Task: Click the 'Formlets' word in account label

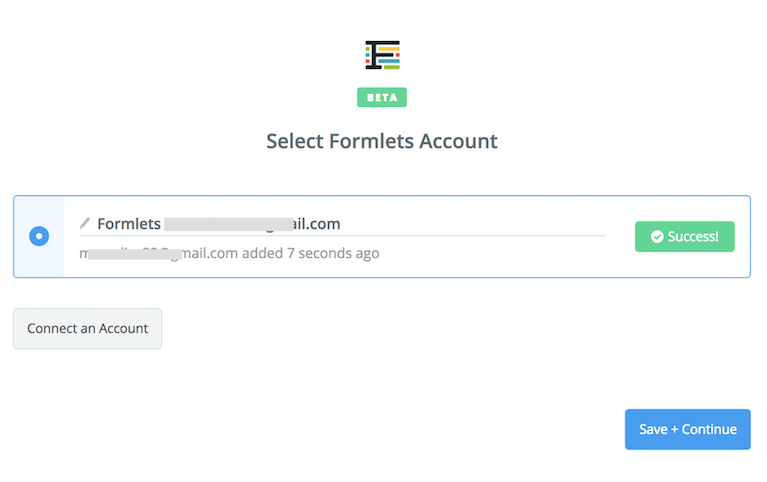Action: 129,224
